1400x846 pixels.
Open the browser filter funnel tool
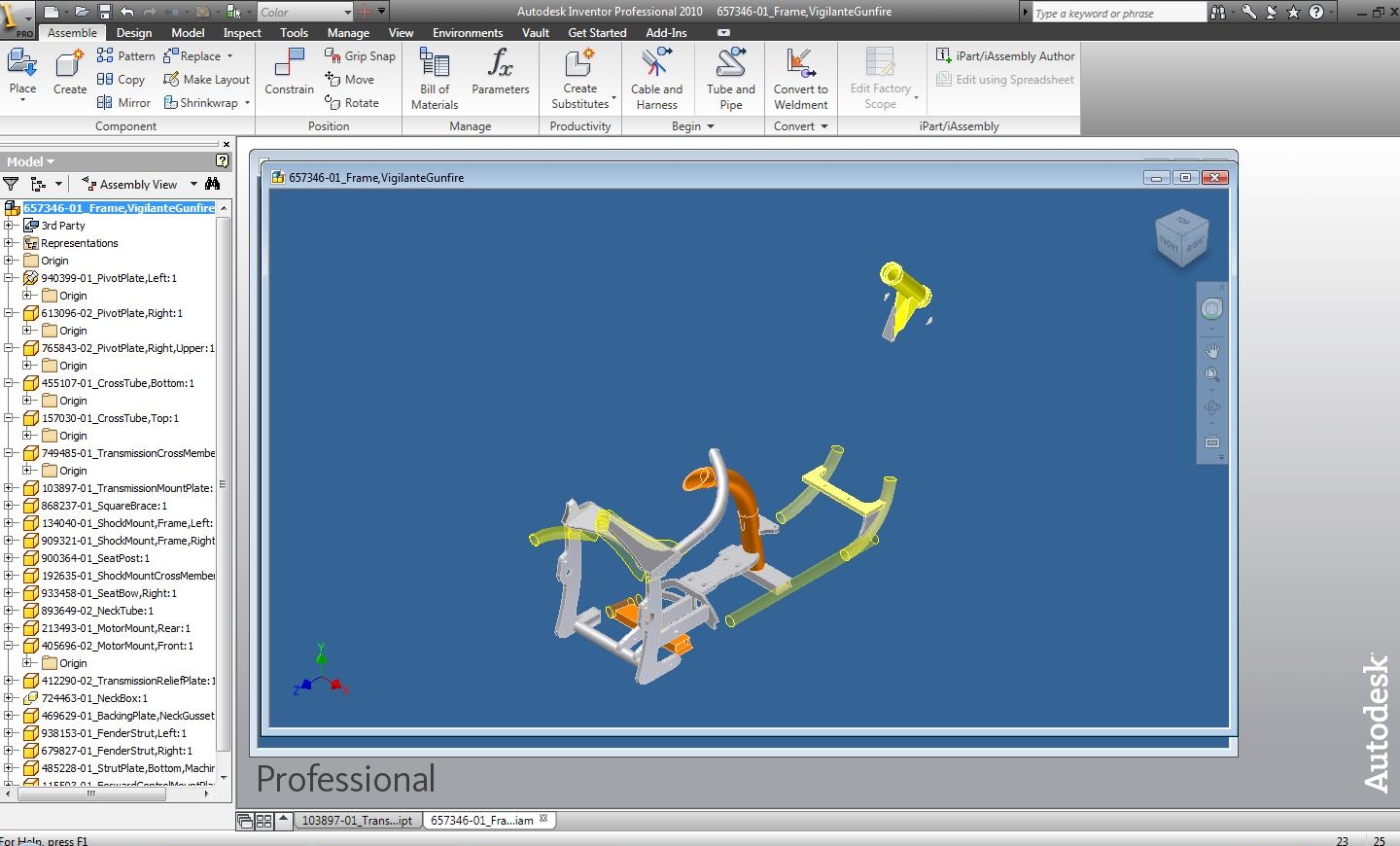[x=11, y=183]
